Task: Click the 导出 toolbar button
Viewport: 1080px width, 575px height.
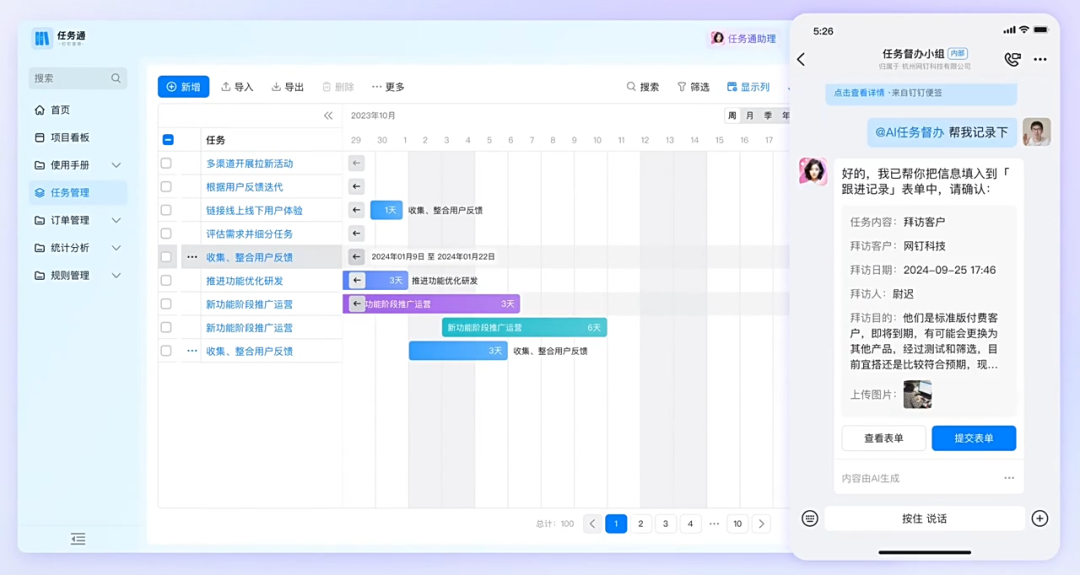Action: tap(287, 87)
